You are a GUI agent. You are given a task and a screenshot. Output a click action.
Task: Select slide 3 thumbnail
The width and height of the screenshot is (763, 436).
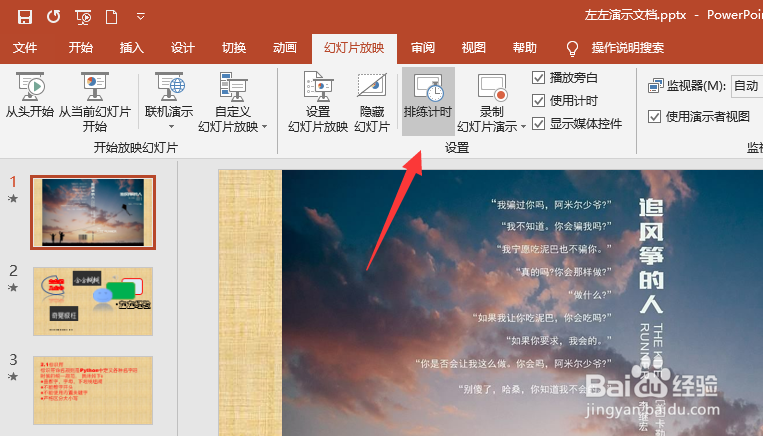click(x=93, y=390)
